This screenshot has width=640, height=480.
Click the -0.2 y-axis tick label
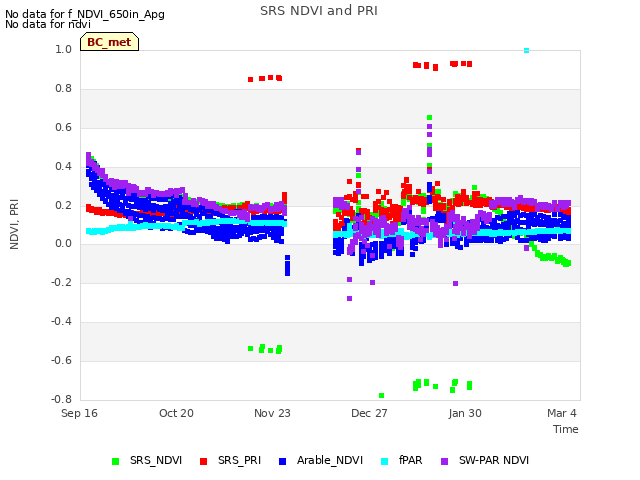[61, 282]
